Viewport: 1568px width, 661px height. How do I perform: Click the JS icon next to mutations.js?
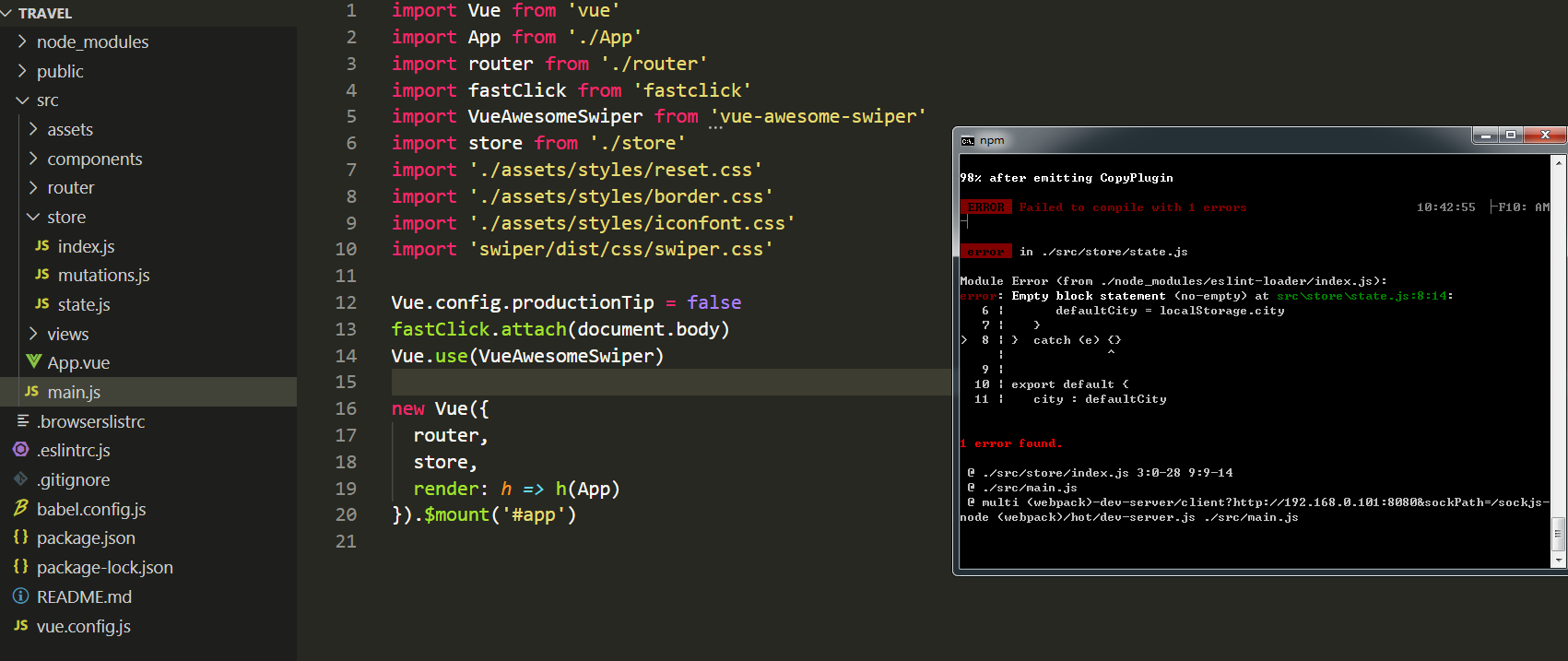point(42,275)
